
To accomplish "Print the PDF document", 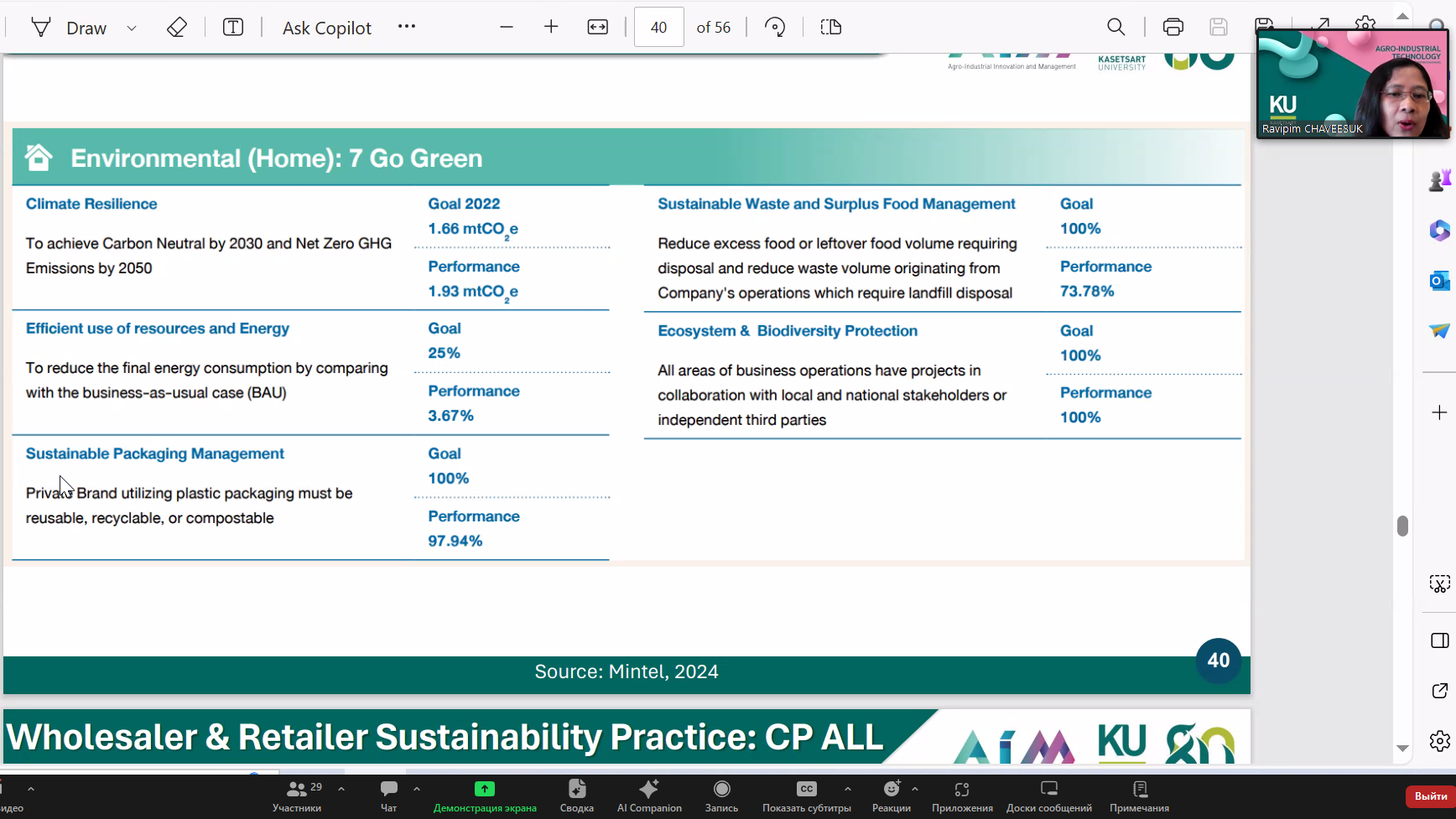I will point(1173,28).
